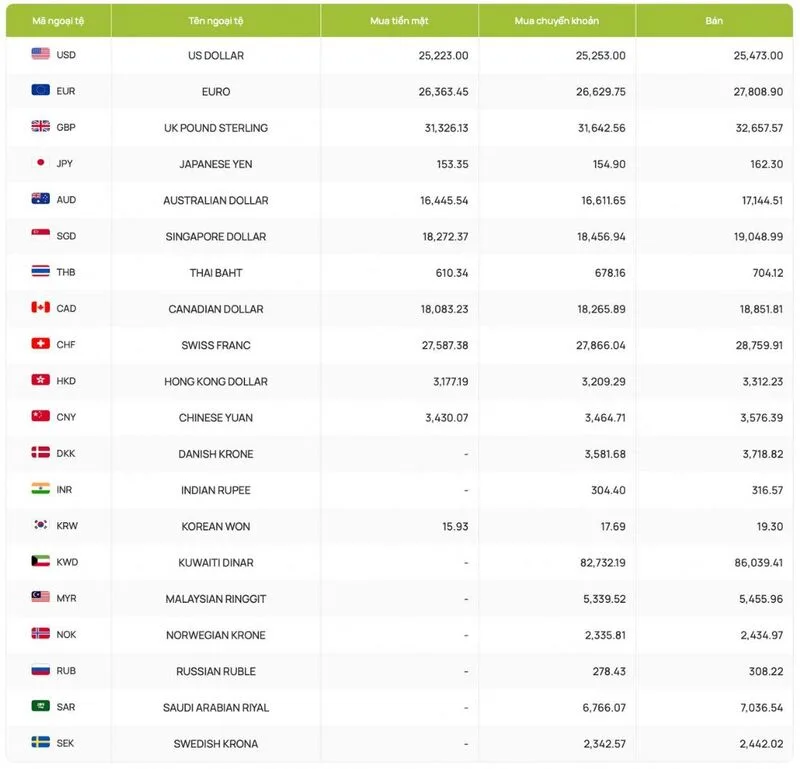
Task: Click KRW sell value 19.30
Action: [770, 527]
